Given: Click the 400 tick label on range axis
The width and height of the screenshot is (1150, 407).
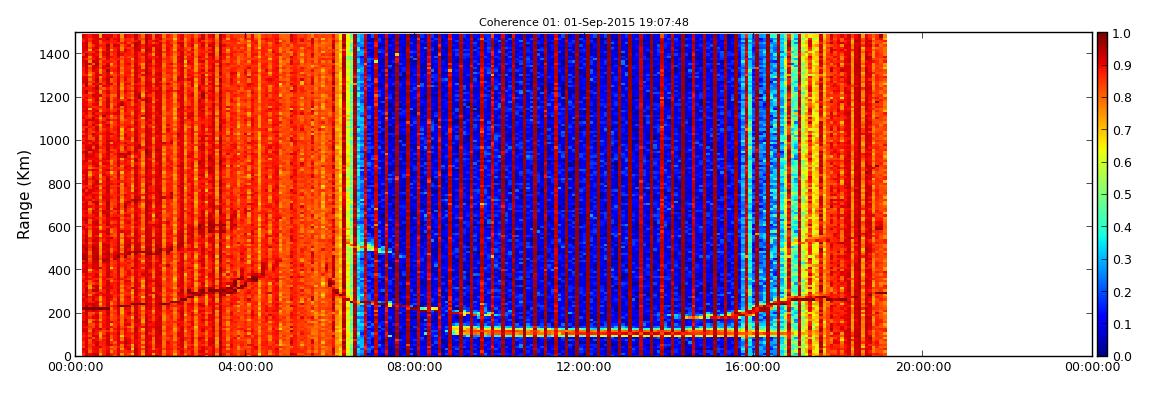Looking at the screenshot, I should pos(59,271).
